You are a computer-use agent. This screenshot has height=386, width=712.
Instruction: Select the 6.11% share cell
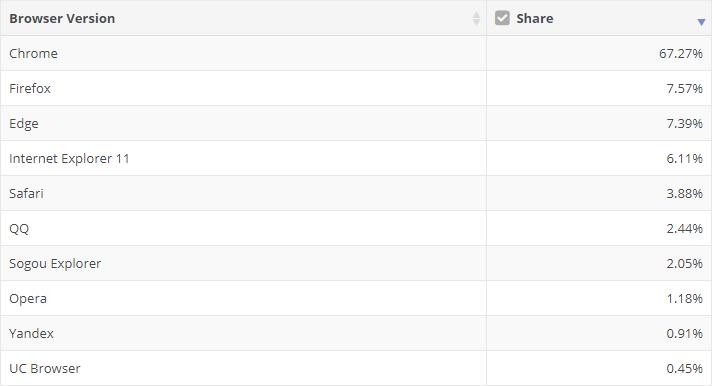pyautogui.click(x=599, y=158)
